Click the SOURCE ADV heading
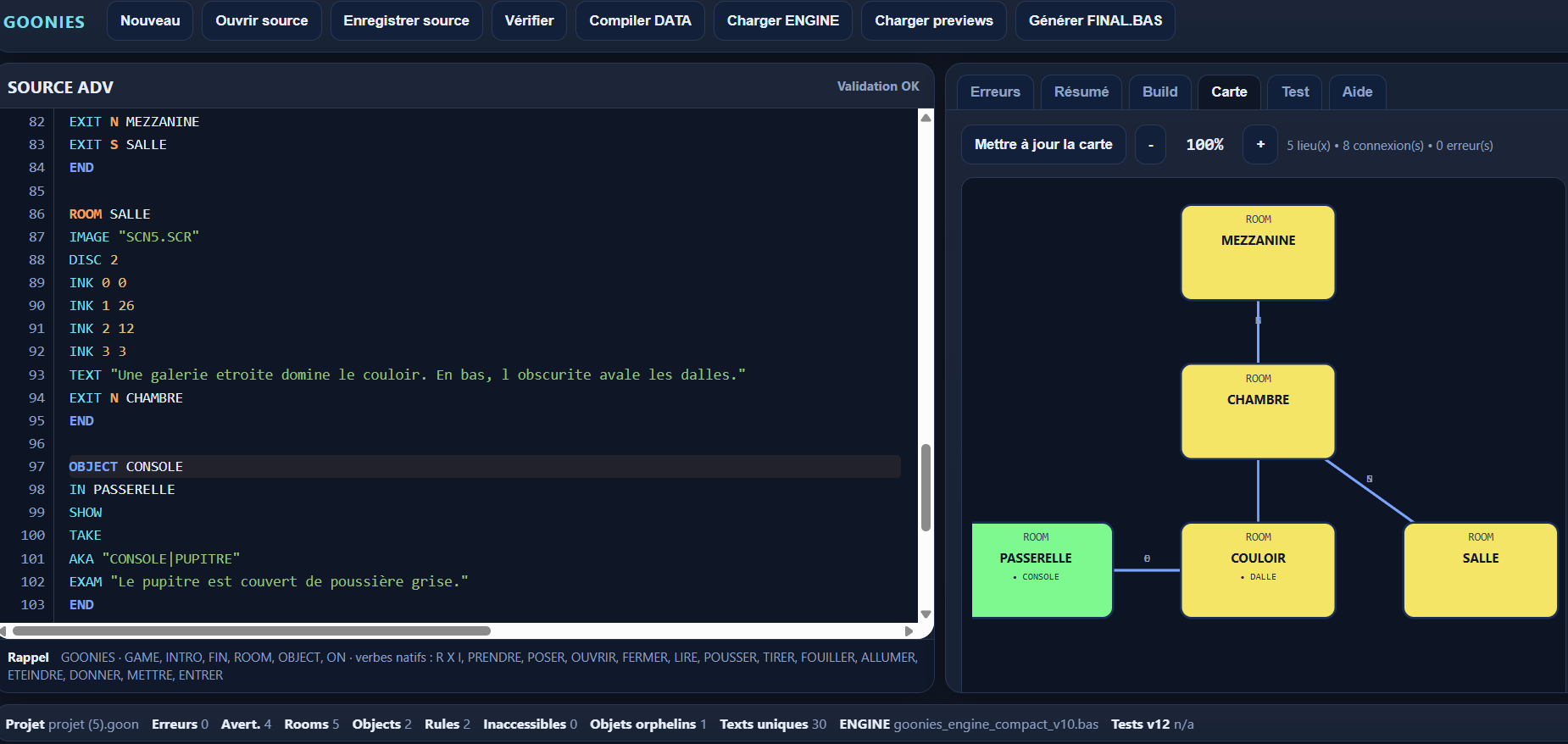The image size is (1568, 744). pyautogui.click(x=60, y=87)
